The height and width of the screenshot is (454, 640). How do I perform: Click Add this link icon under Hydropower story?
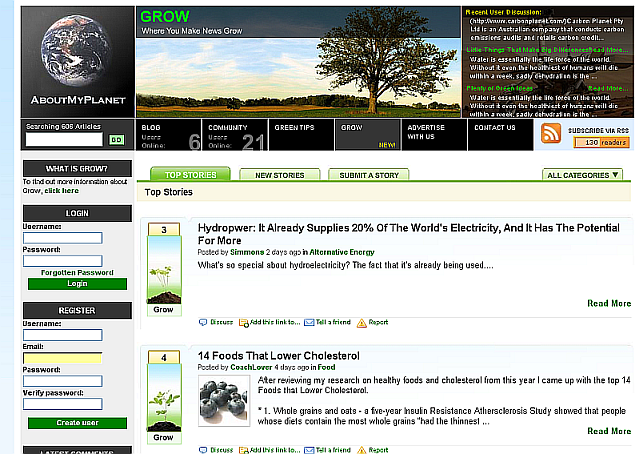point(244,323)
